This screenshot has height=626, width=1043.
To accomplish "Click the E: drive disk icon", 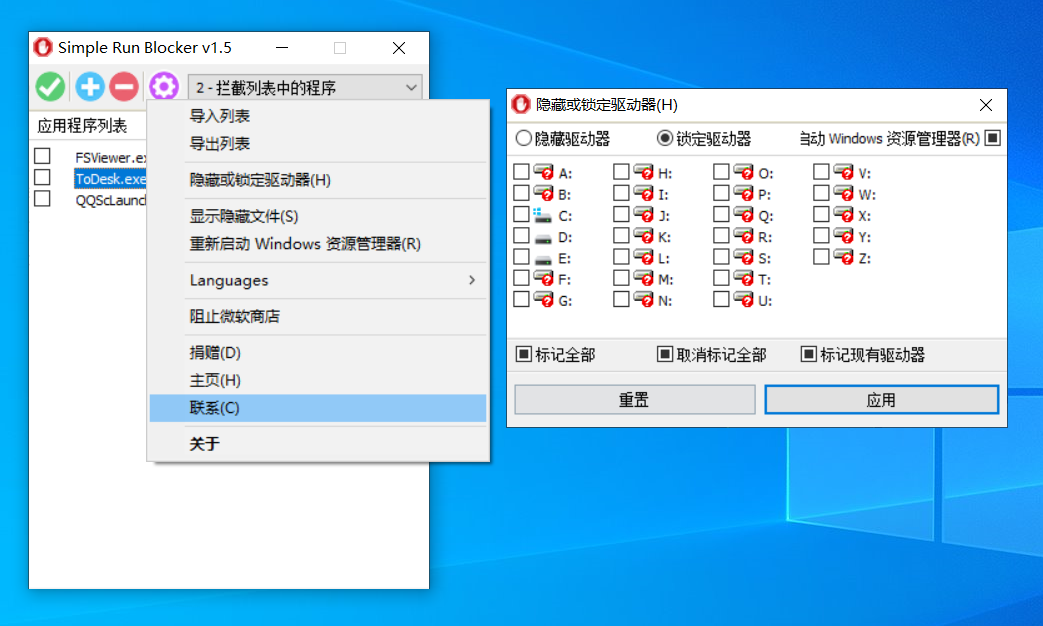I will click(x=543, y=258).
